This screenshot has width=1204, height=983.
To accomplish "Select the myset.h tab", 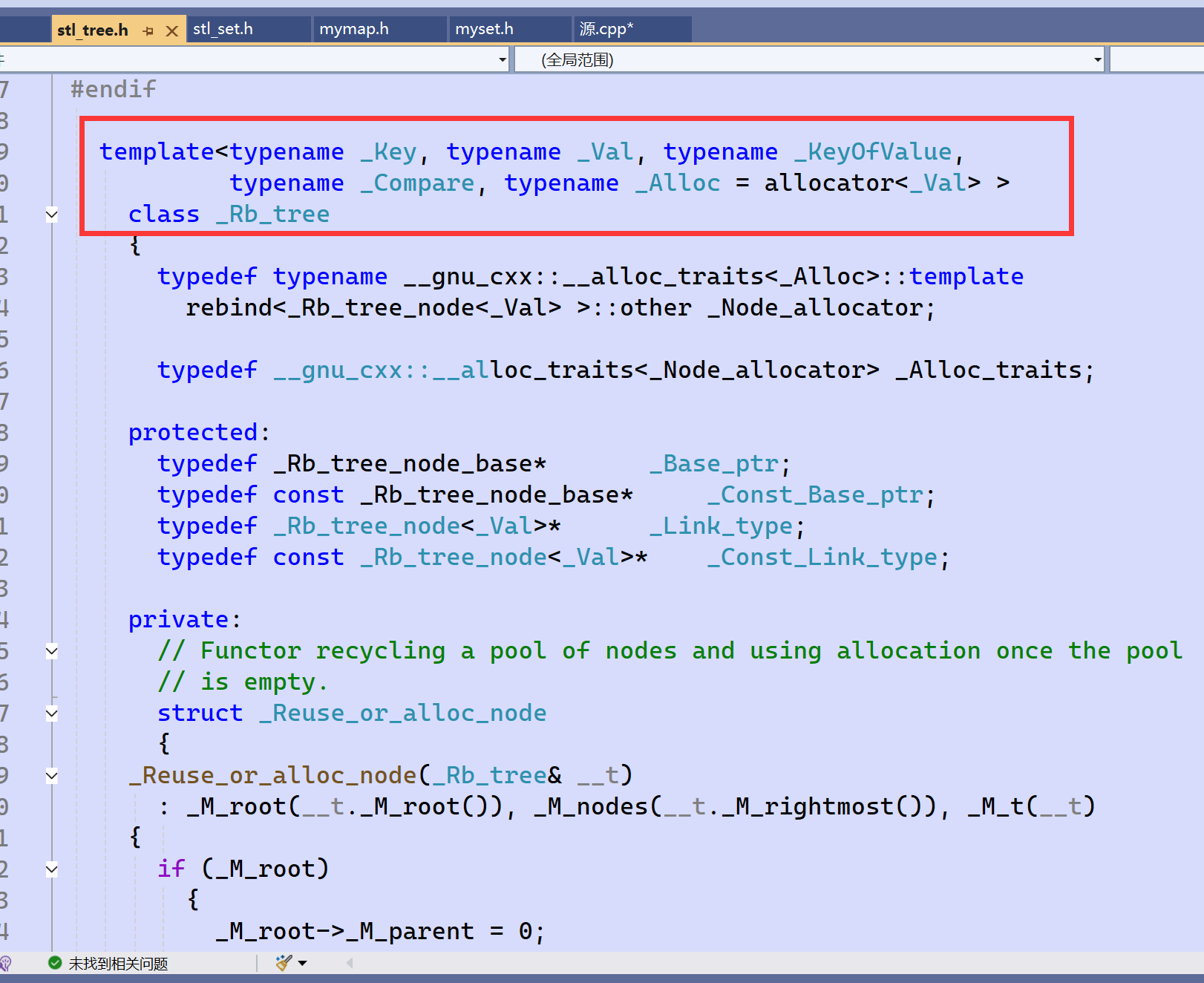I will click(511, 29).
